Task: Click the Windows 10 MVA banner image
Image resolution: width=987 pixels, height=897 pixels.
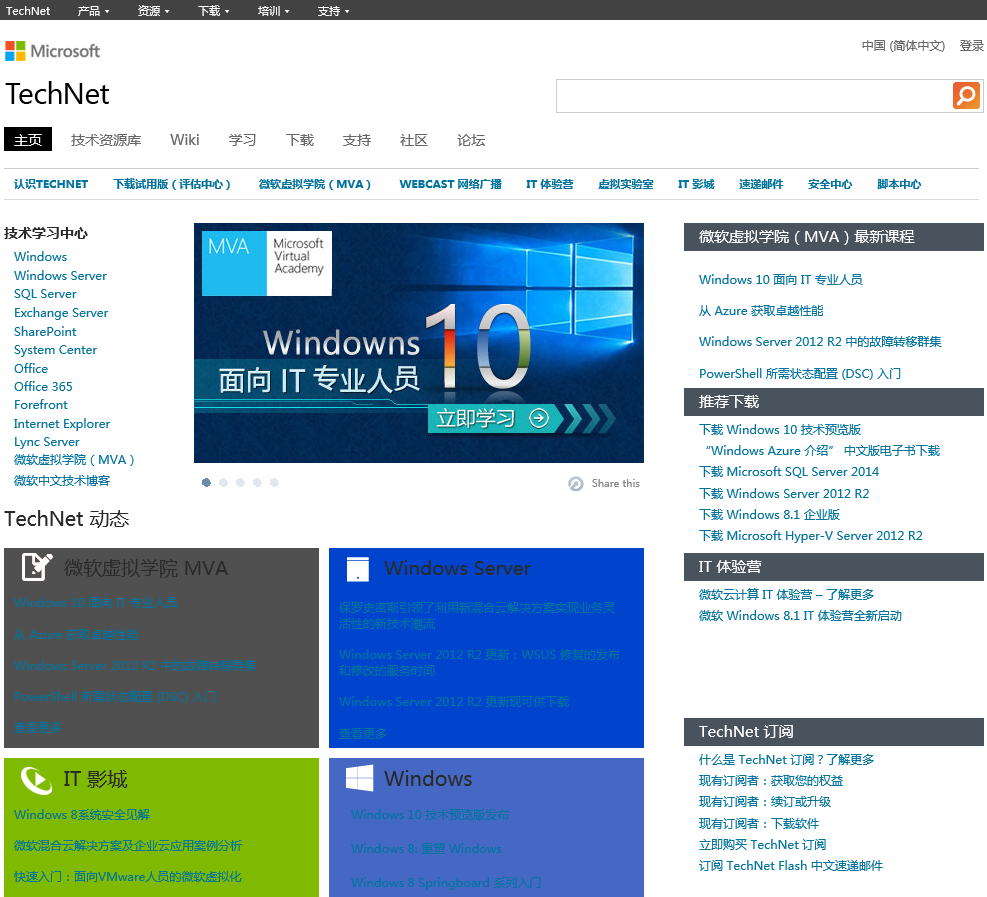Action: click(x=419, y=343)
